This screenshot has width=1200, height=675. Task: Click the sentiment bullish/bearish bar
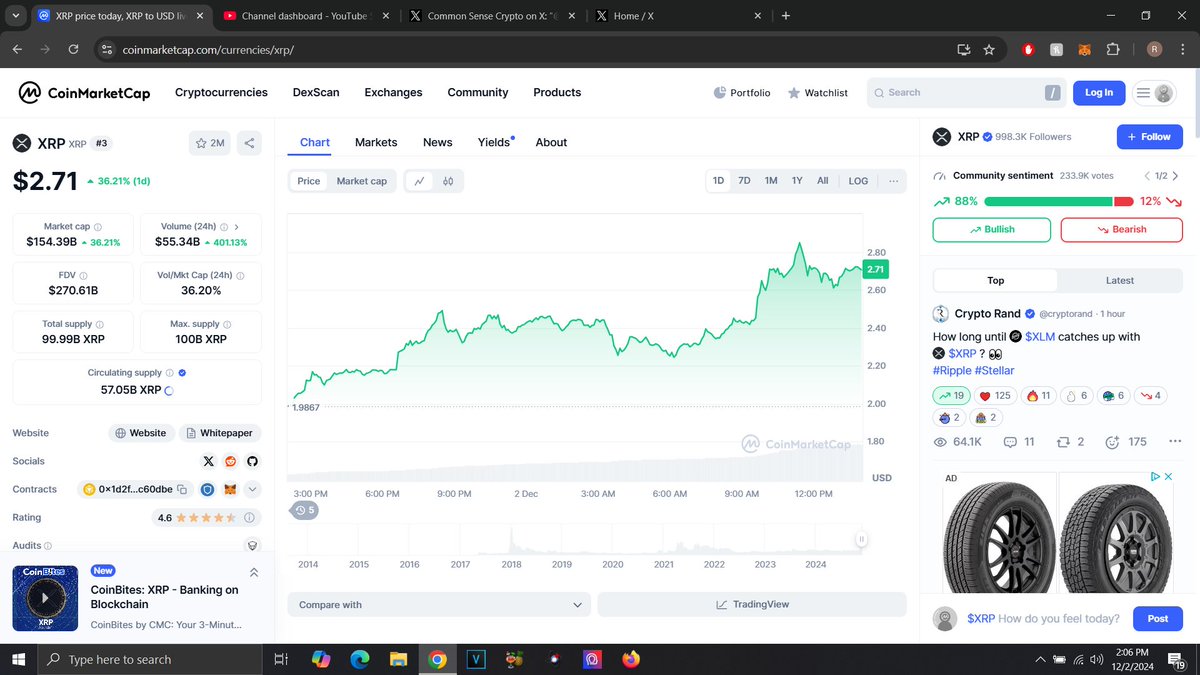pos(1058,201)
